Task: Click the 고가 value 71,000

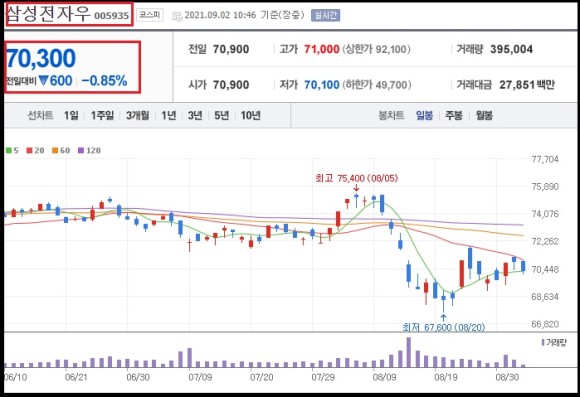Action: point(321,49)
